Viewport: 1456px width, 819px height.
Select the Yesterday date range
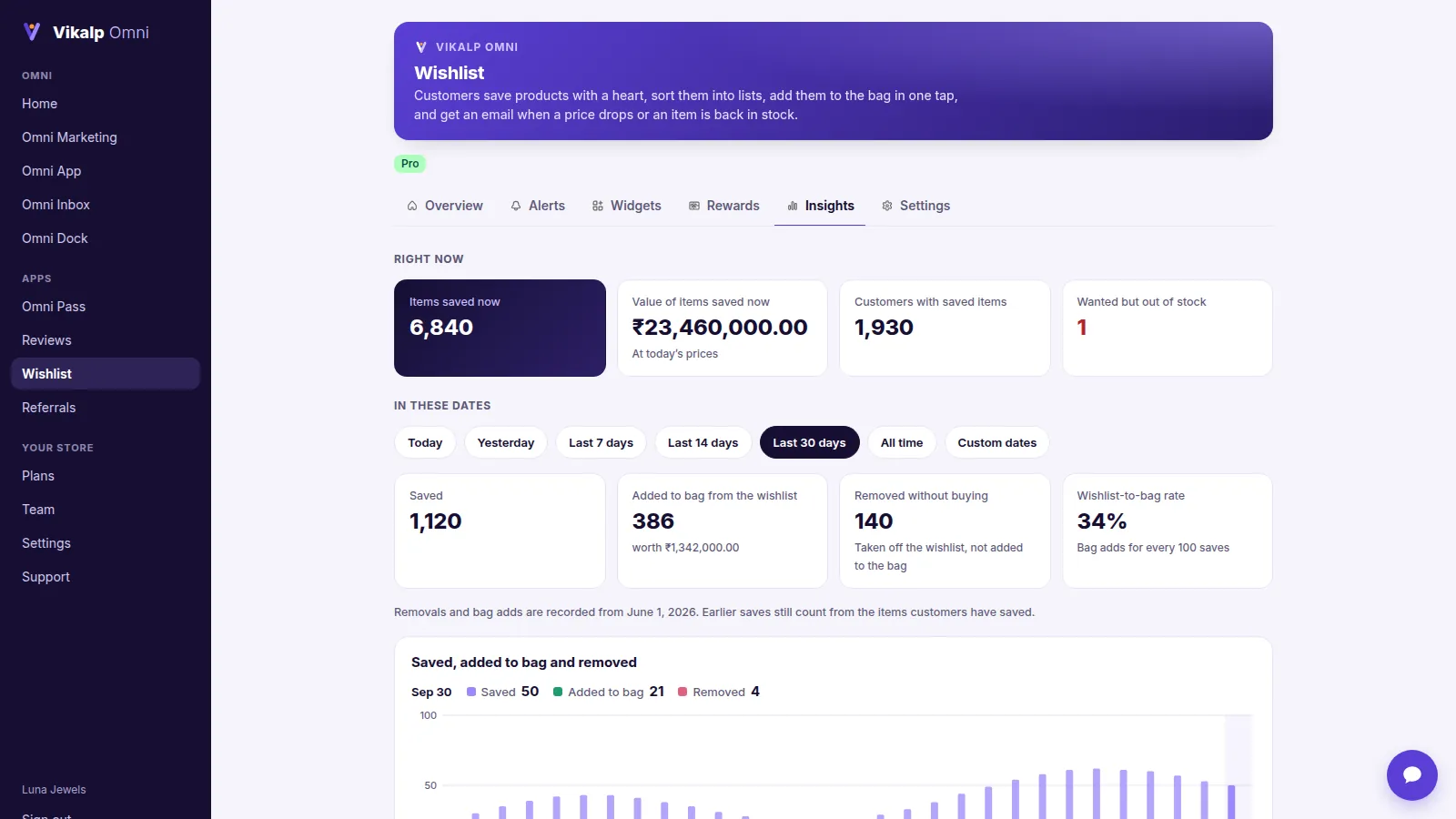(x=506, y=443)
